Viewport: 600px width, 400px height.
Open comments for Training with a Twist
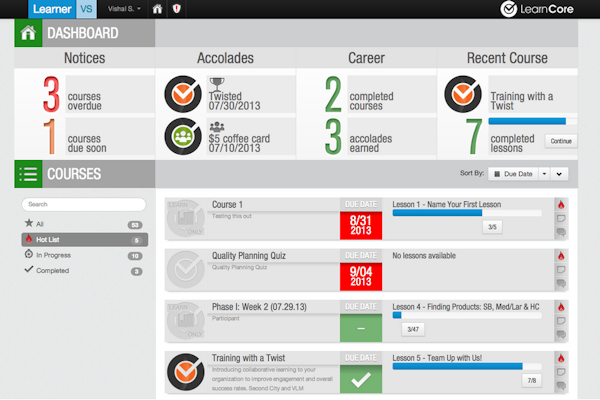click(x=561, y=384)
